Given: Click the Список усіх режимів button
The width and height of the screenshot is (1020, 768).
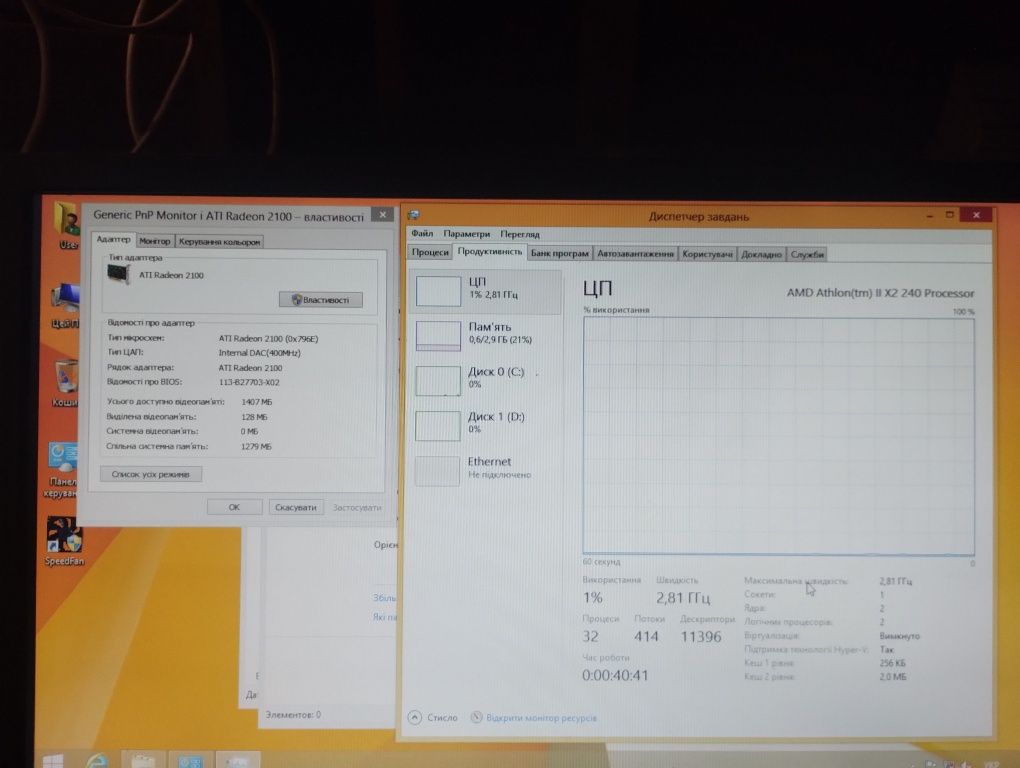Looking at the screenshot, I should coord(151,474).
